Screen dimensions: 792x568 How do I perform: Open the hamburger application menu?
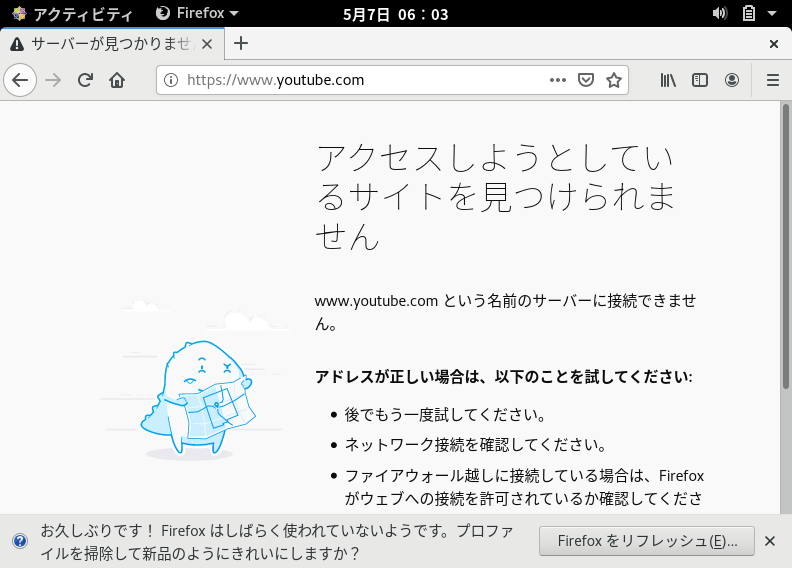click(x=773, y=80)
